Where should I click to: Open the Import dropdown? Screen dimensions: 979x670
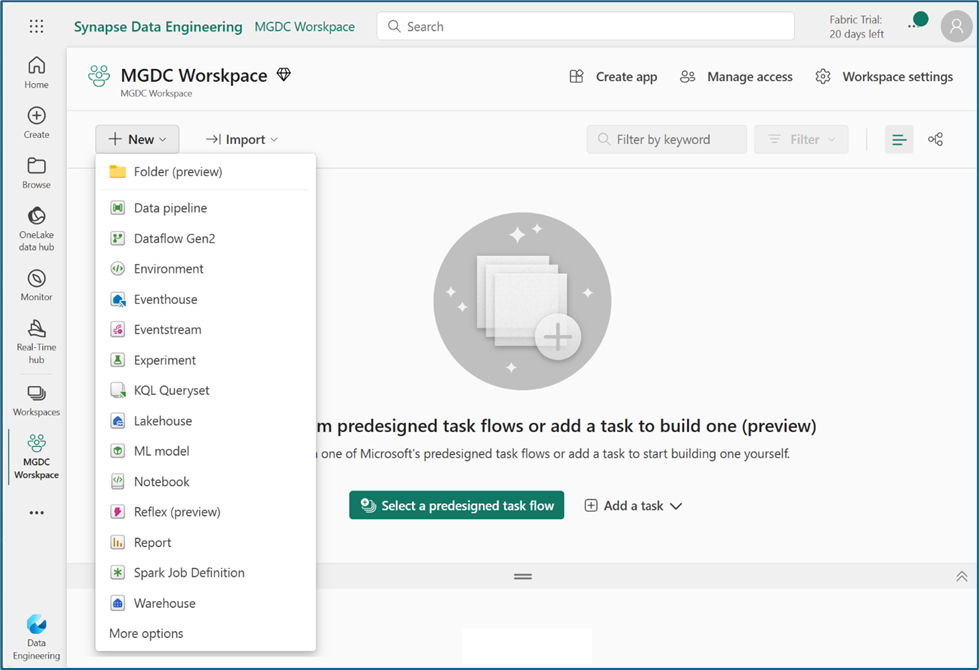(242, 139)
